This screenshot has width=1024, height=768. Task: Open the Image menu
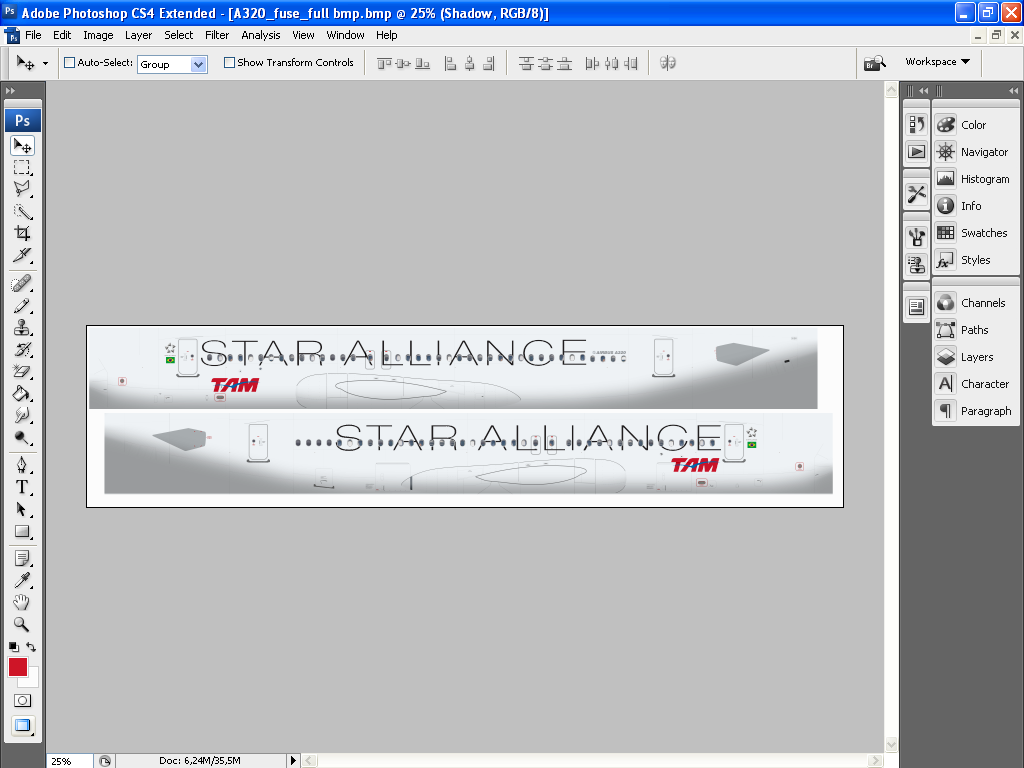(98, 35)
